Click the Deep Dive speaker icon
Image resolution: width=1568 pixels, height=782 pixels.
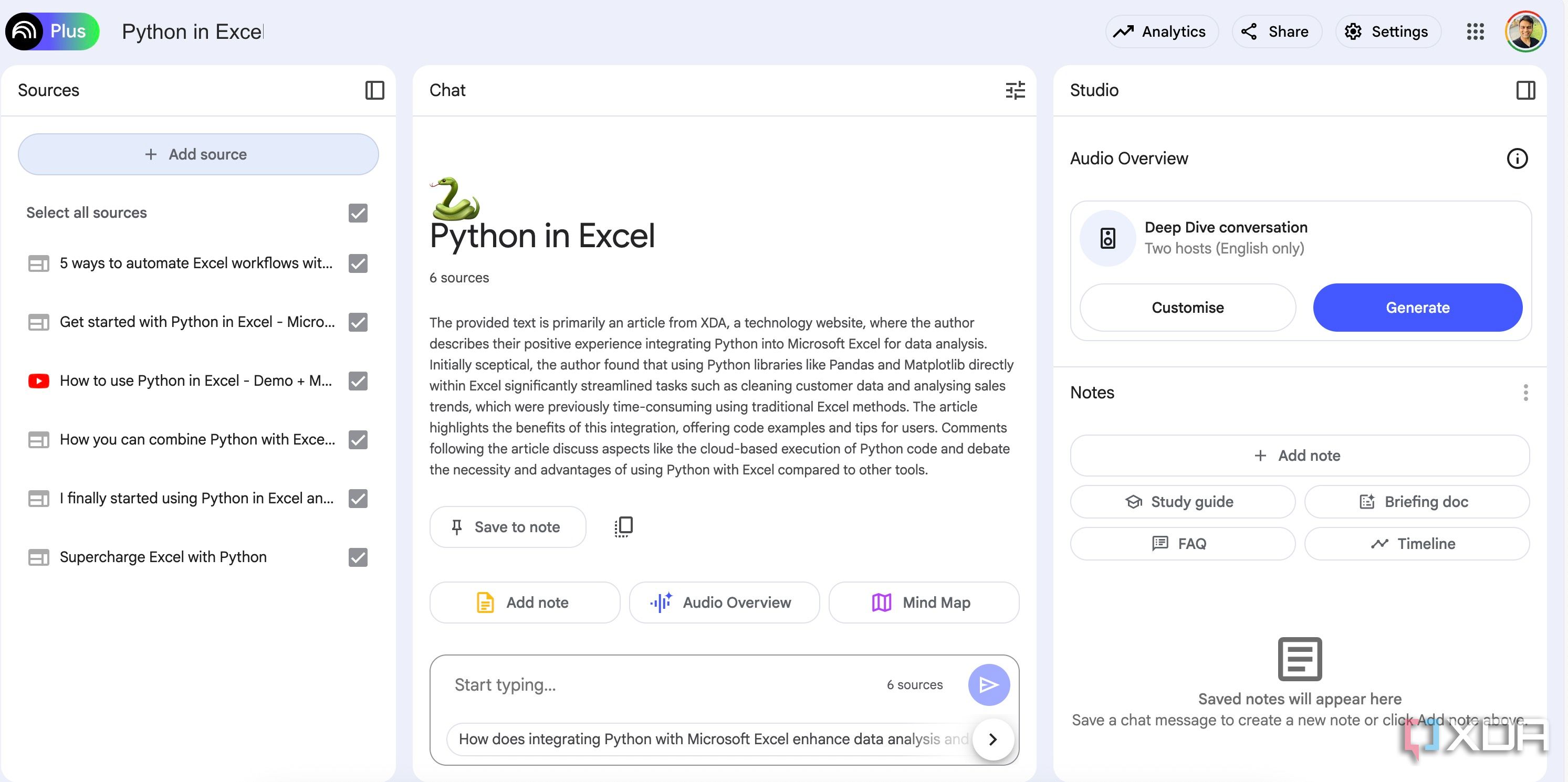1107,238
